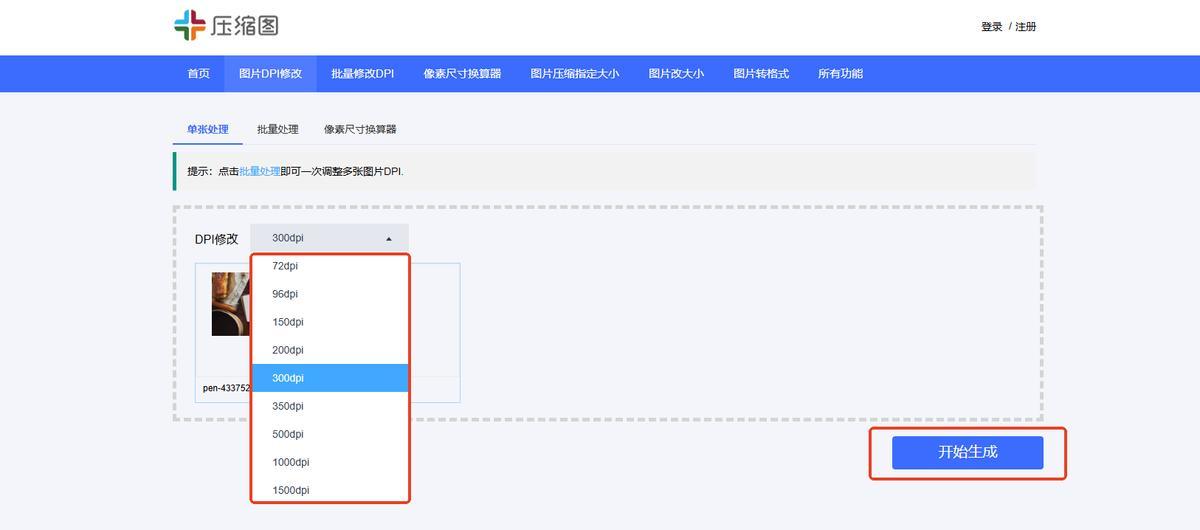The height and width of the screenshot is (530, 1200).
Task: Select 72dpi from the dropdown list
Action: click(285, 266)
